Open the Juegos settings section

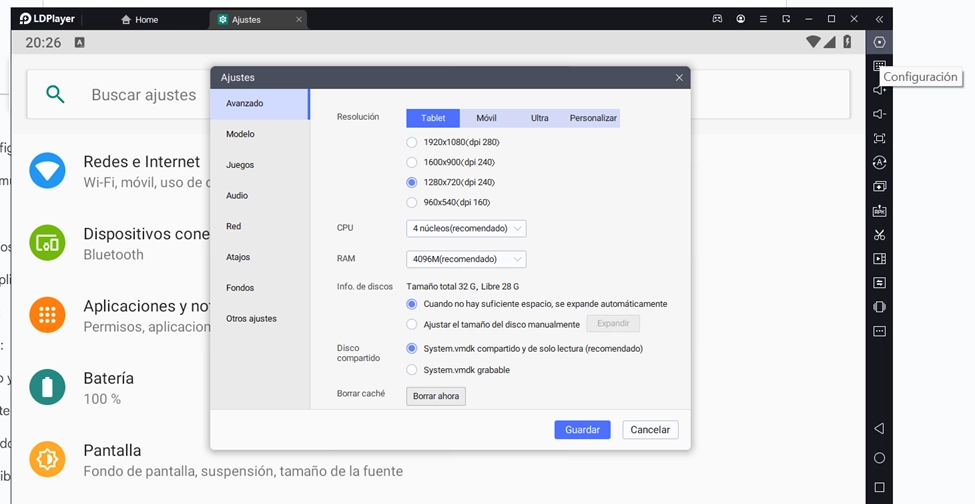pos(240,165)
